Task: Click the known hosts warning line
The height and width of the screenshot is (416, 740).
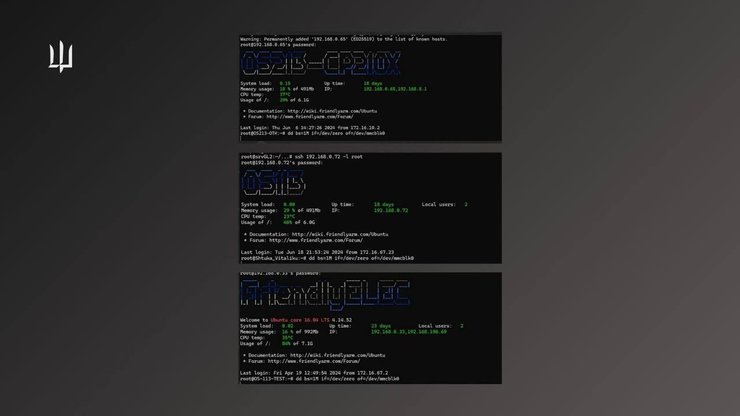Action: [x=344, y=39]
